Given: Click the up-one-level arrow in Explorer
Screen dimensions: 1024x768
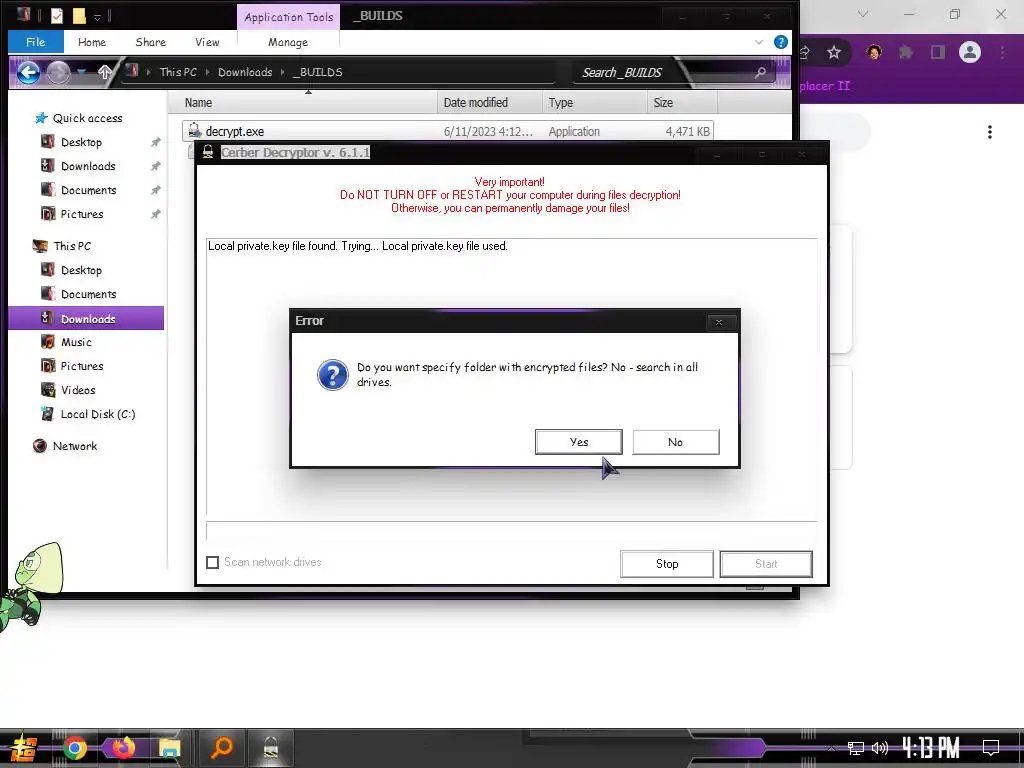Looking at the screenshot, I should (104, 72).
